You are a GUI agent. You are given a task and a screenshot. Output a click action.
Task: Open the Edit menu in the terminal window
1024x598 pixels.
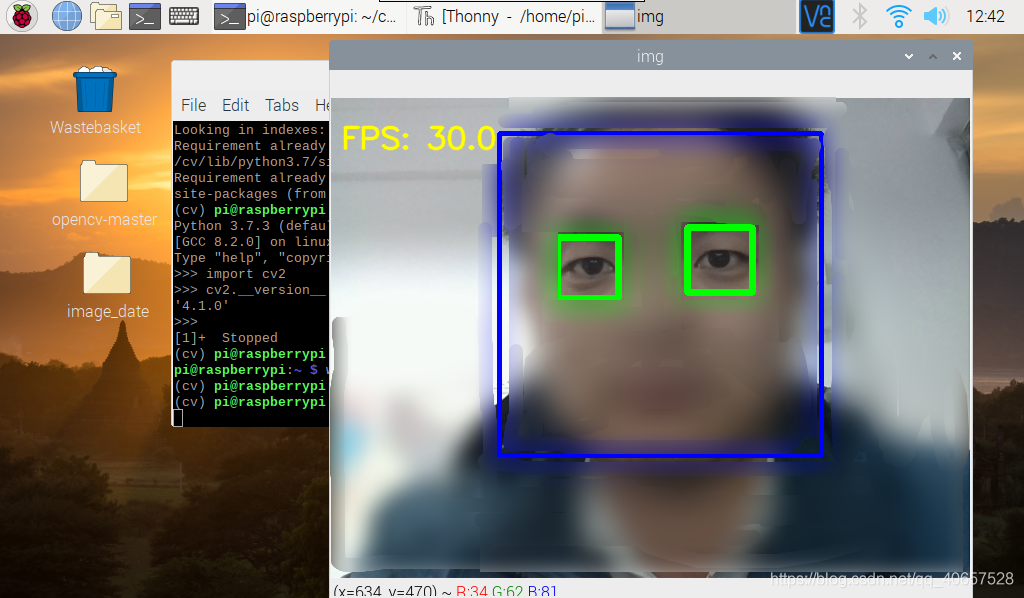(235, 105)
